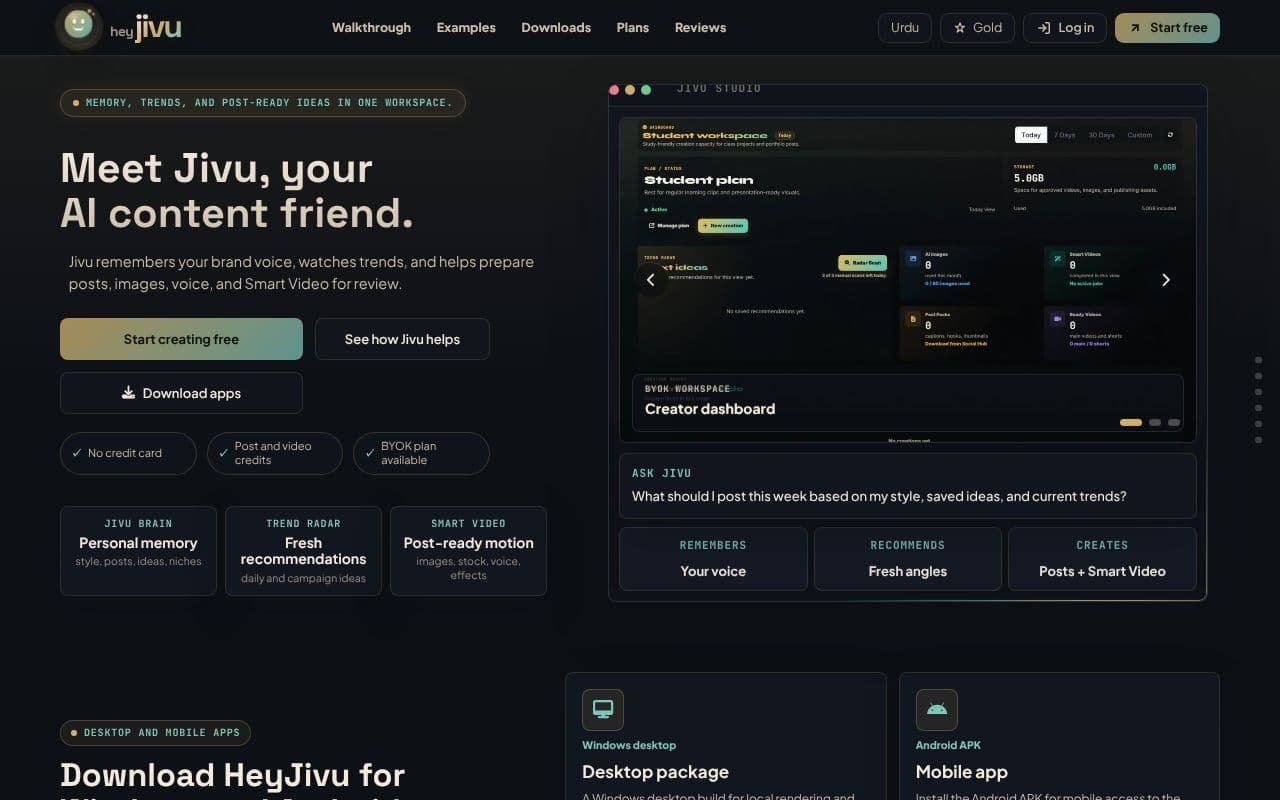This screenshot has height=800, width=1280.
Task: Click the Start free label in header
Action: pos(1179,28)
